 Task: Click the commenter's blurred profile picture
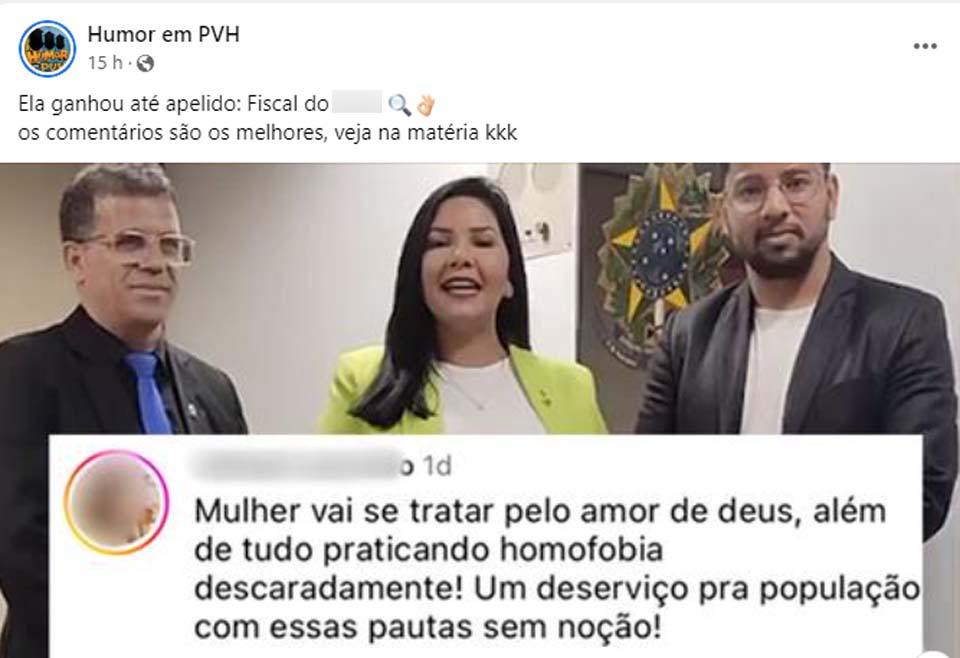tap(116, 503)
